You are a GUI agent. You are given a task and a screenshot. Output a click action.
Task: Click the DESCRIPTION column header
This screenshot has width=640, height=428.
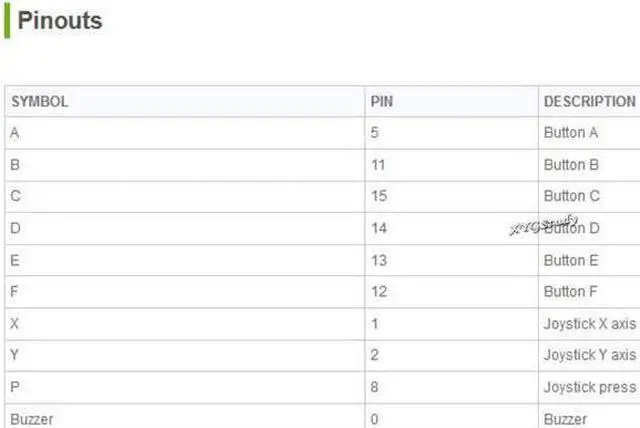pyautogui.click(x=589, y=101)
